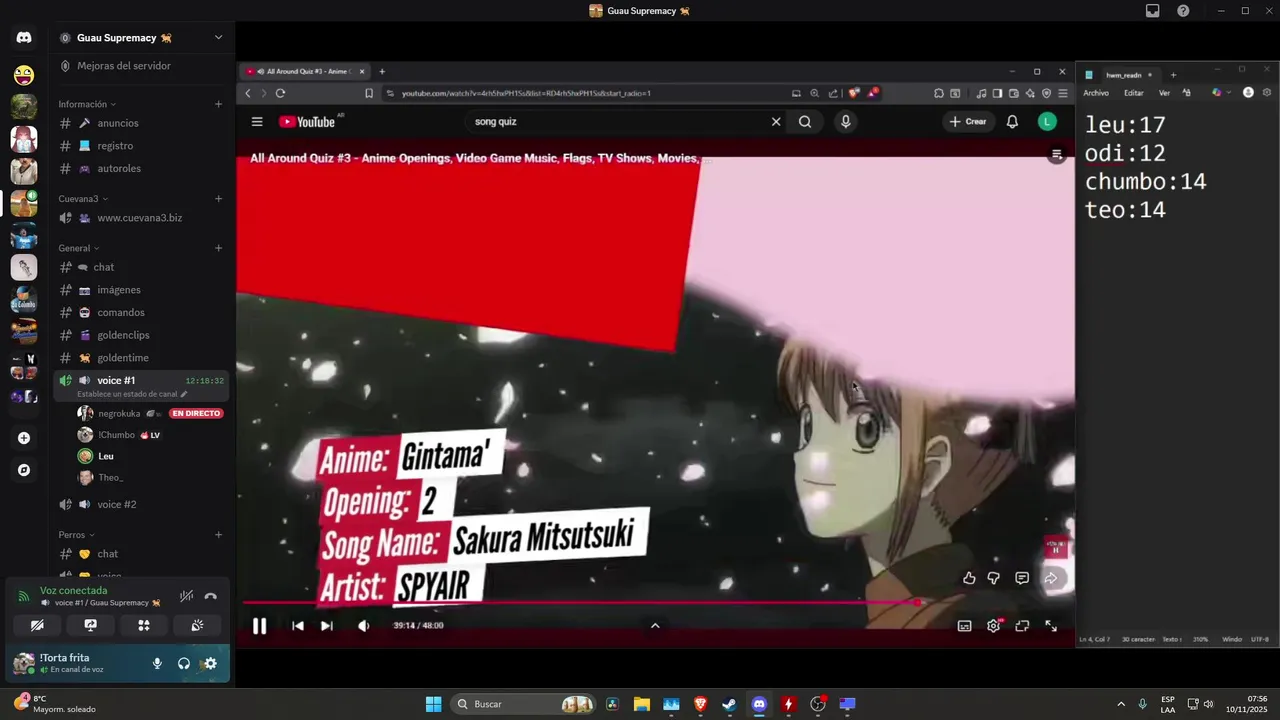Toggle YouTube subtitles button
The height and width of the screenshot is (720, 1280).
coord(964,626)
